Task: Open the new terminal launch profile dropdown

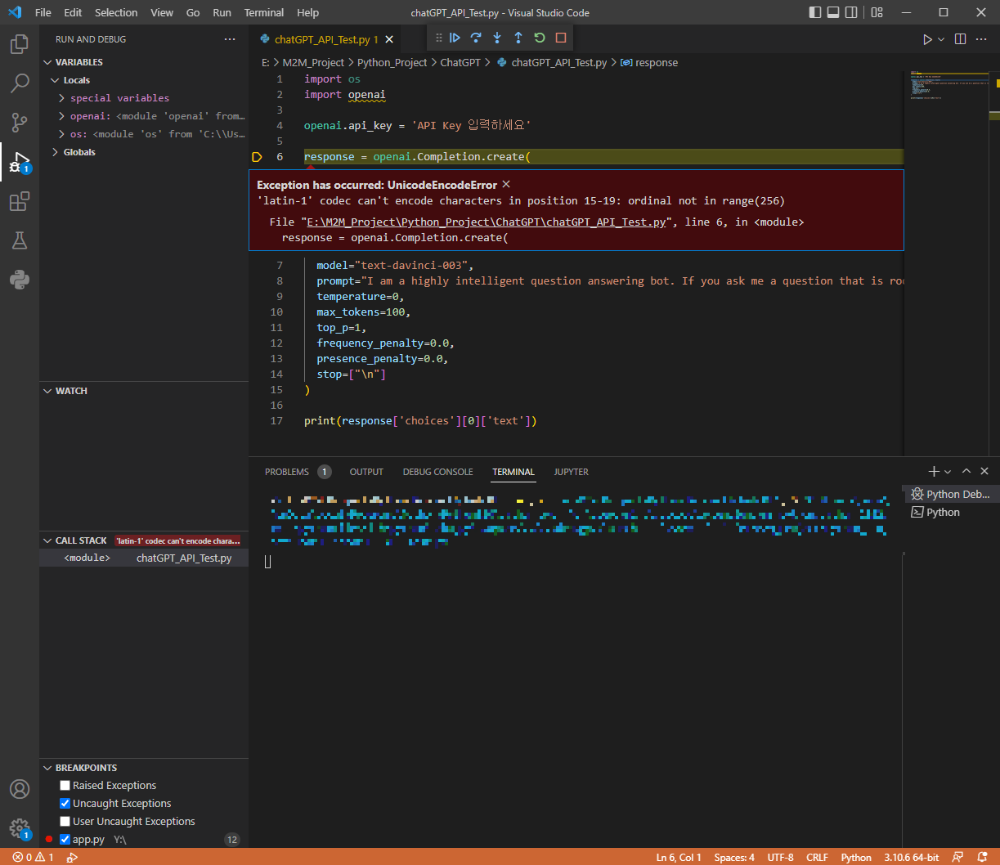Action: click(x=948, y=471)
